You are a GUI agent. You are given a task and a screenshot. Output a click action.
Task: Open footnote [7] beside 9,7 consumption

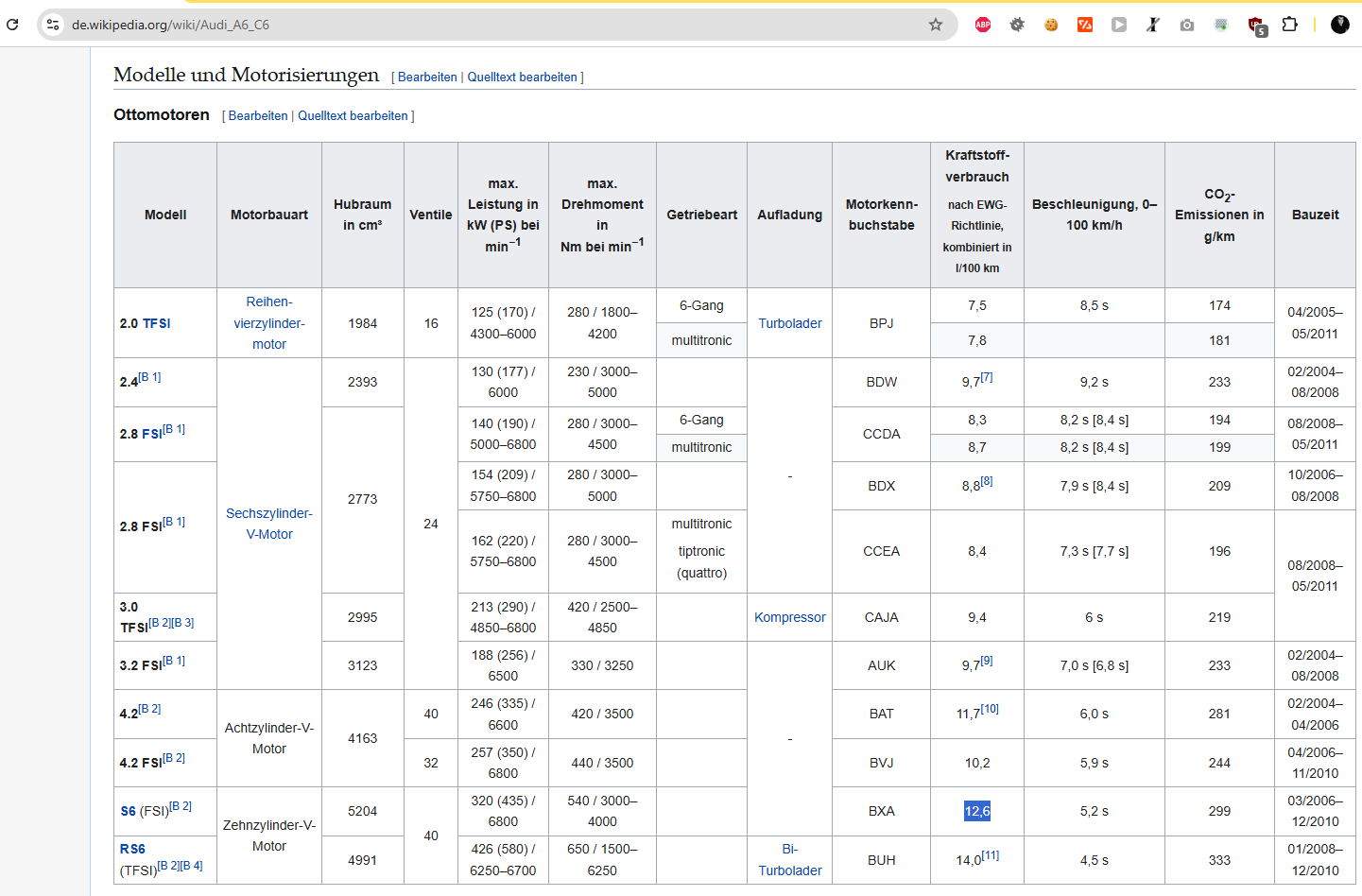pos(987,377)
